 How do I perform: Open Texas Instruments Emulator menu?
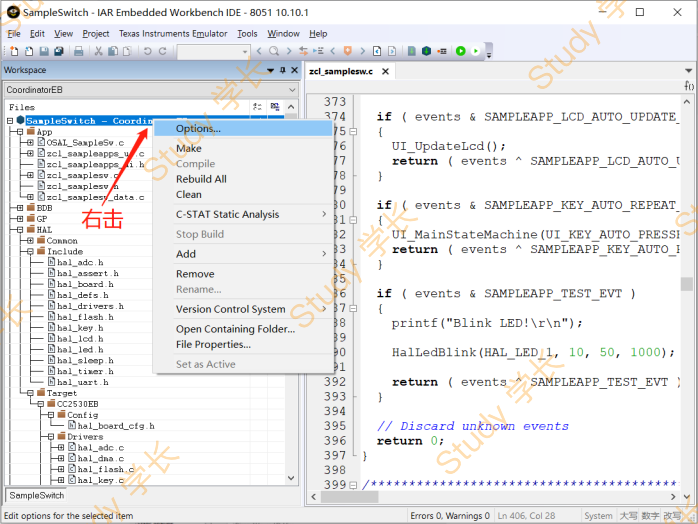[x=173, y=34]
